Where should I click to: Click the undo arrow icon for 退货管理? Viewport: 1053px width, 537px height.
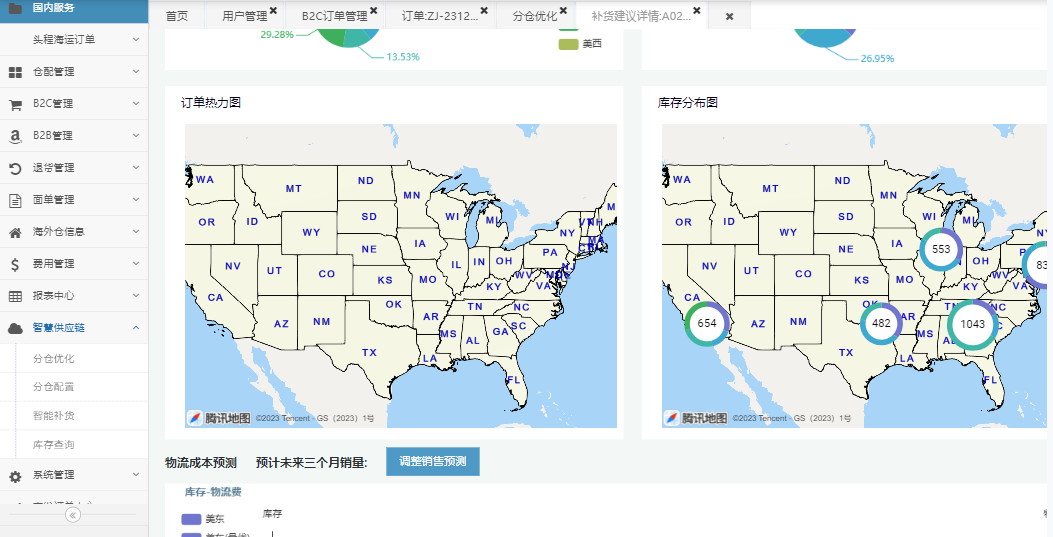click(15, 168)
